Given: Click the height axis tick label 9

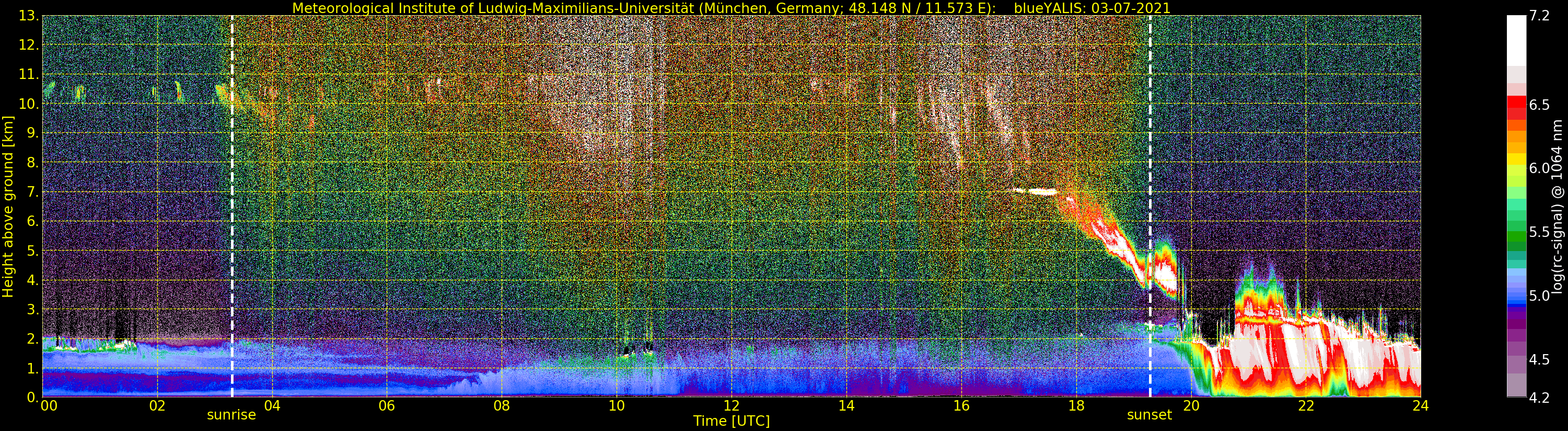Looking at the screenshot, I should tap(33, 133).
